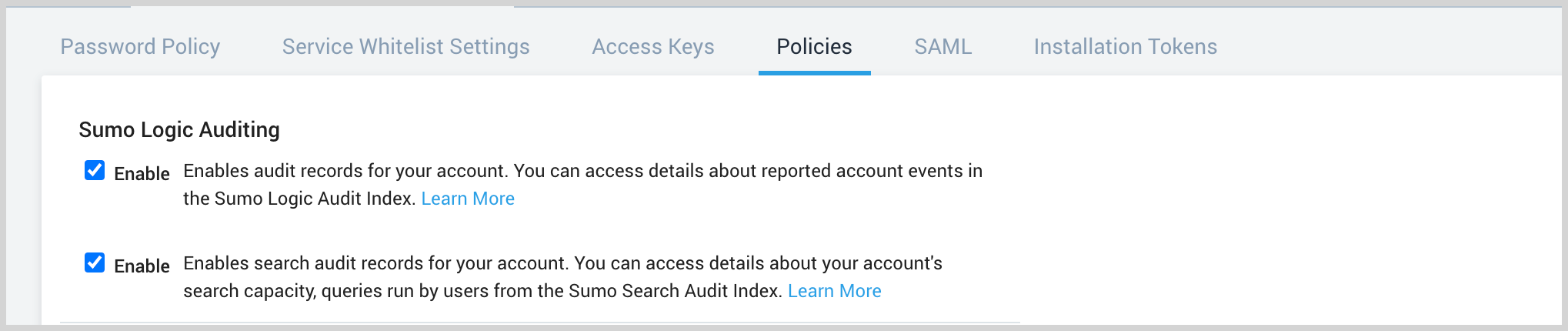
Task: Switch to the Installation Tokens tab
Action: click(x=1125, y=47)
